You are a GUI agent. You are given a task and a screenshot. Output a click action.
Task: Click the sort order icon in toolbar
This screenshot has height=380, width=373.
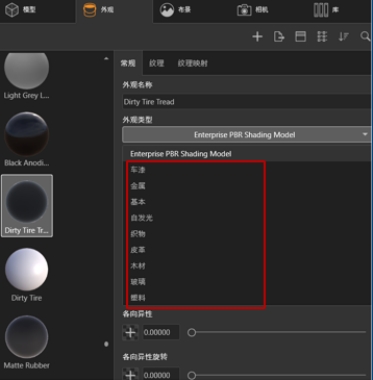[343, 37]
